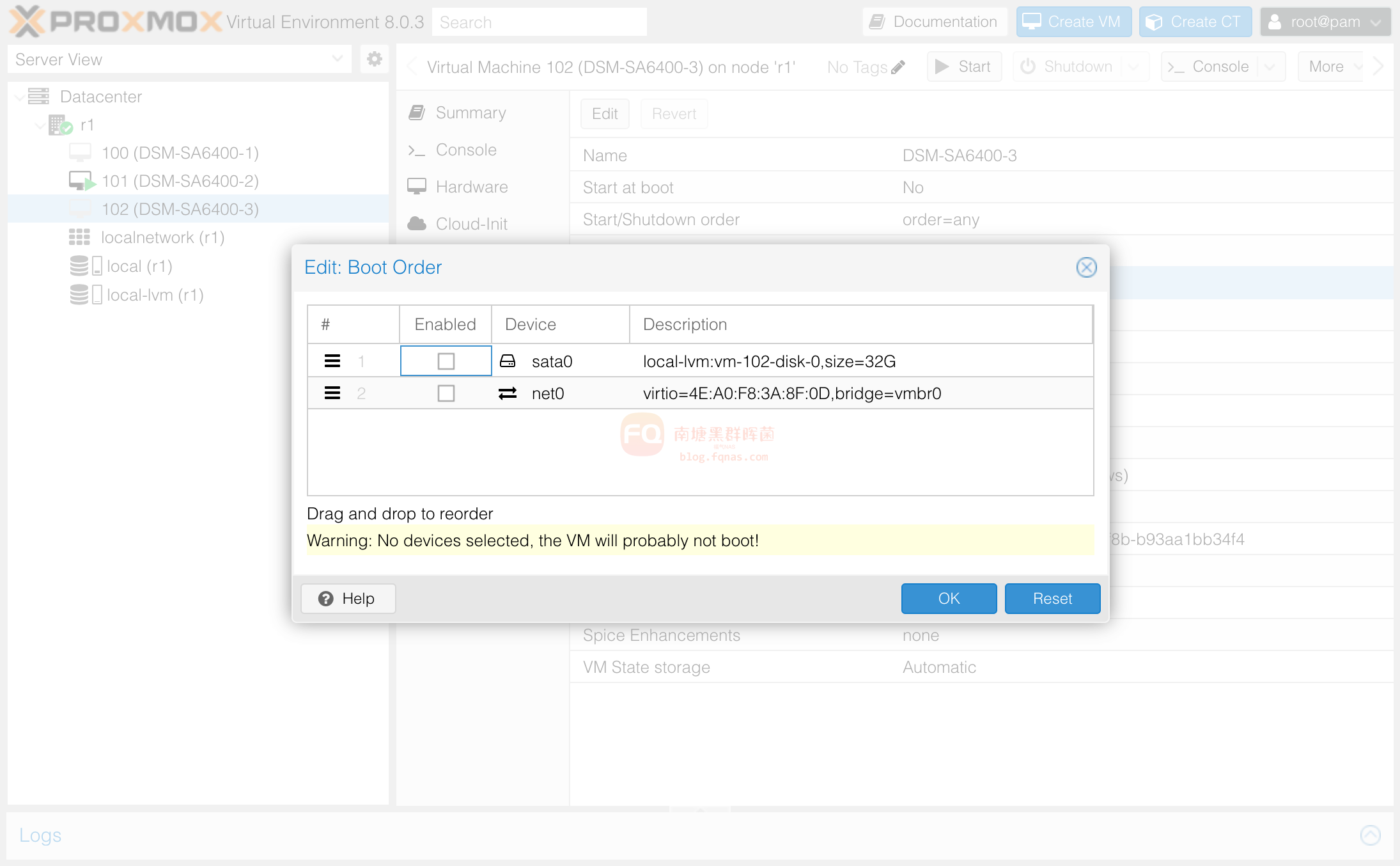Click the sata0 hard disk icon
Screen dimensions: 1400x866
pyautogui.click(x=508, y=361)
